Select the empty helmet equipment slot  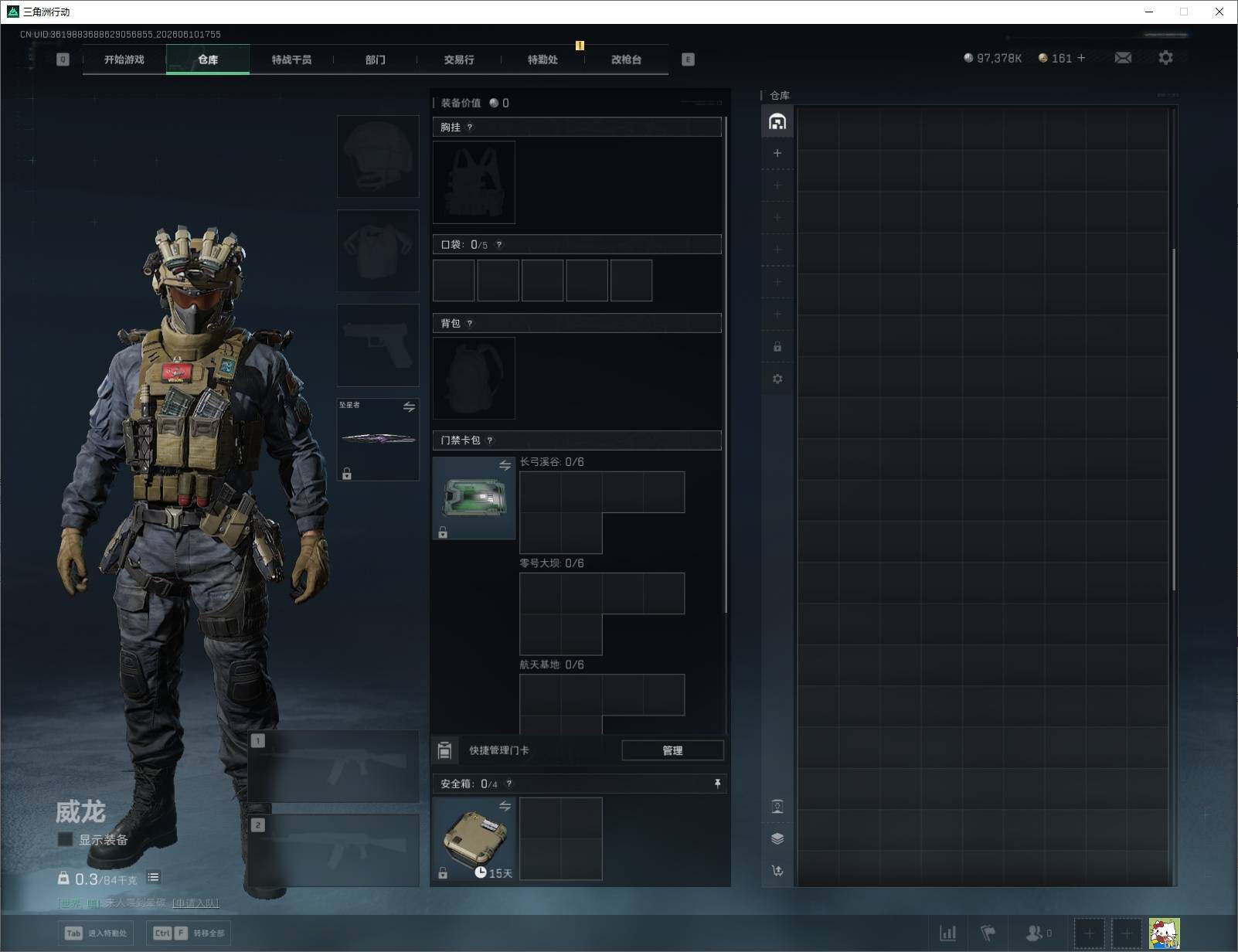point(378,156)
